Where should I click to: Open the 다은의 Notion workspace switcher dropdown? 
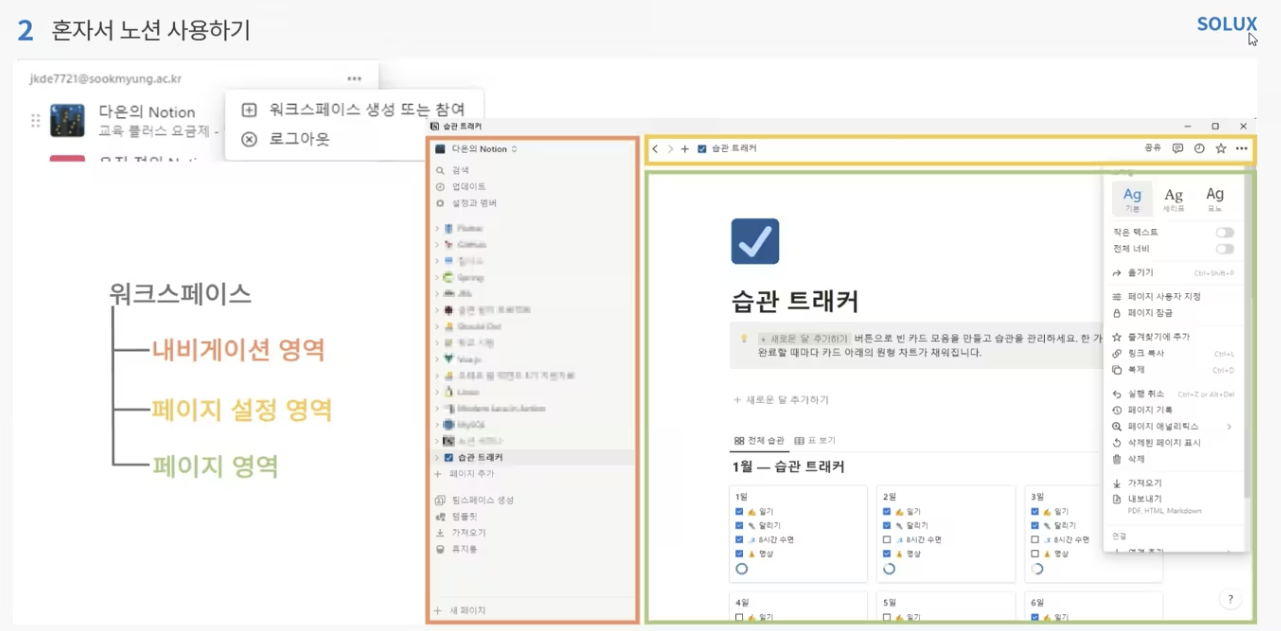(x=476, y=149)
